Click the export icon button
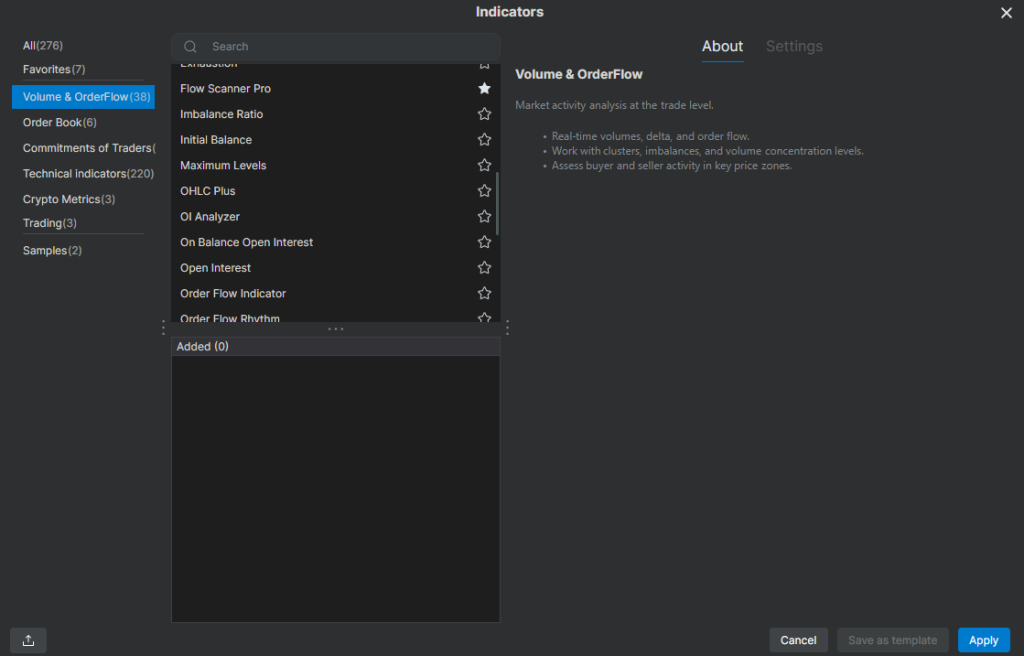 point(28,640)
